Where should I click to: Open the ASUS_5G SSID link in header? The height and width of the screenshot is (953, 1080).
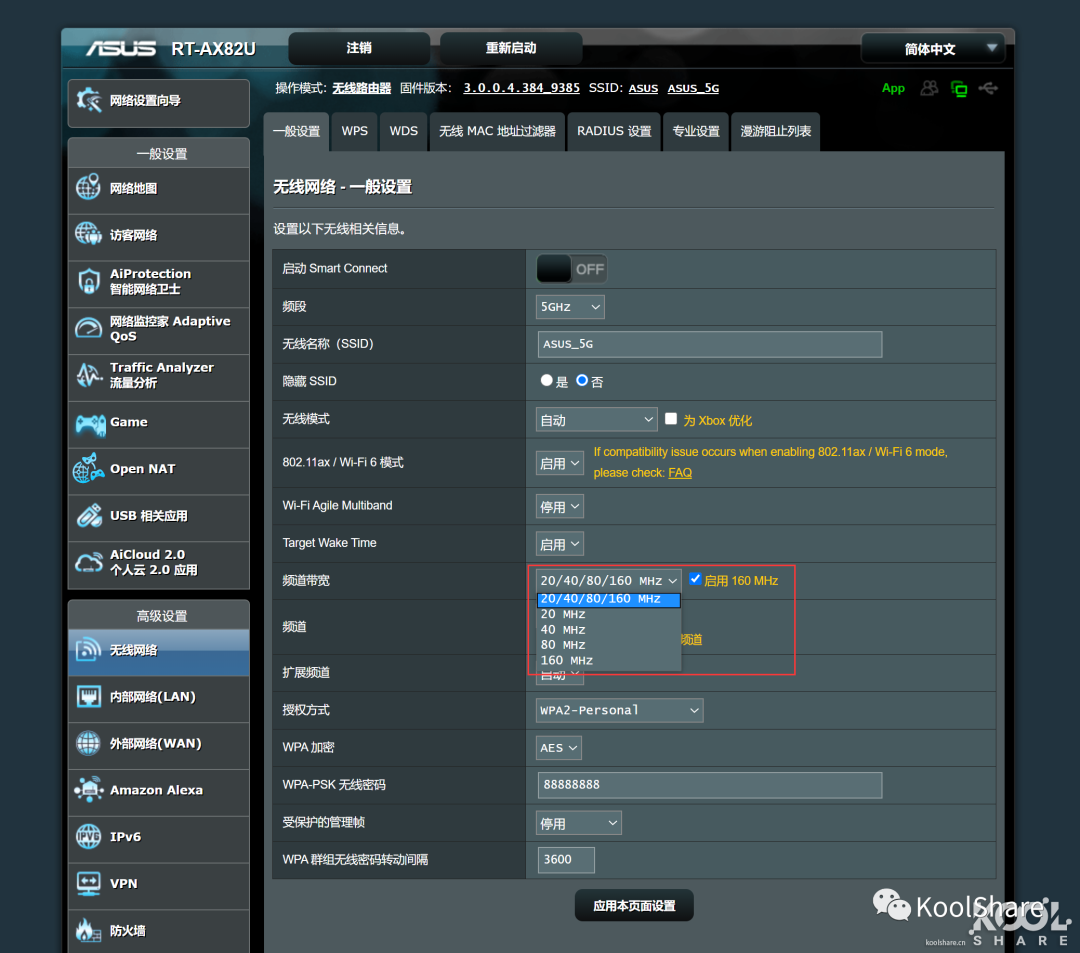[693, 88]
